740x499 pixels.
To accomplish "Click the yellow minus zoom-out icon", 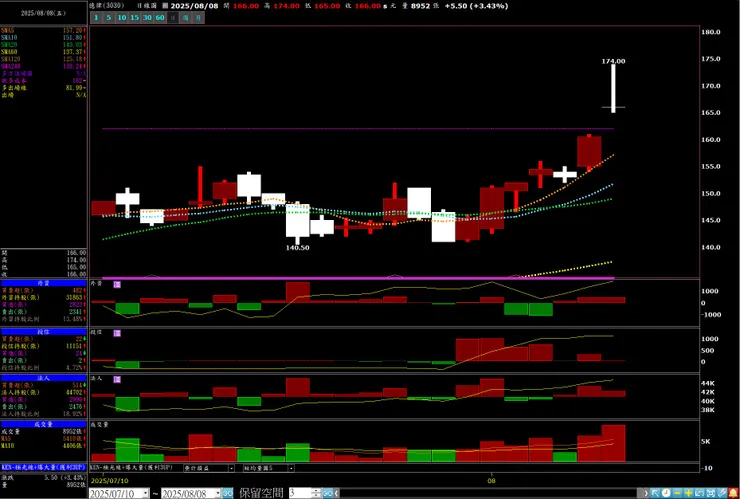I will (x=677, y=493).
